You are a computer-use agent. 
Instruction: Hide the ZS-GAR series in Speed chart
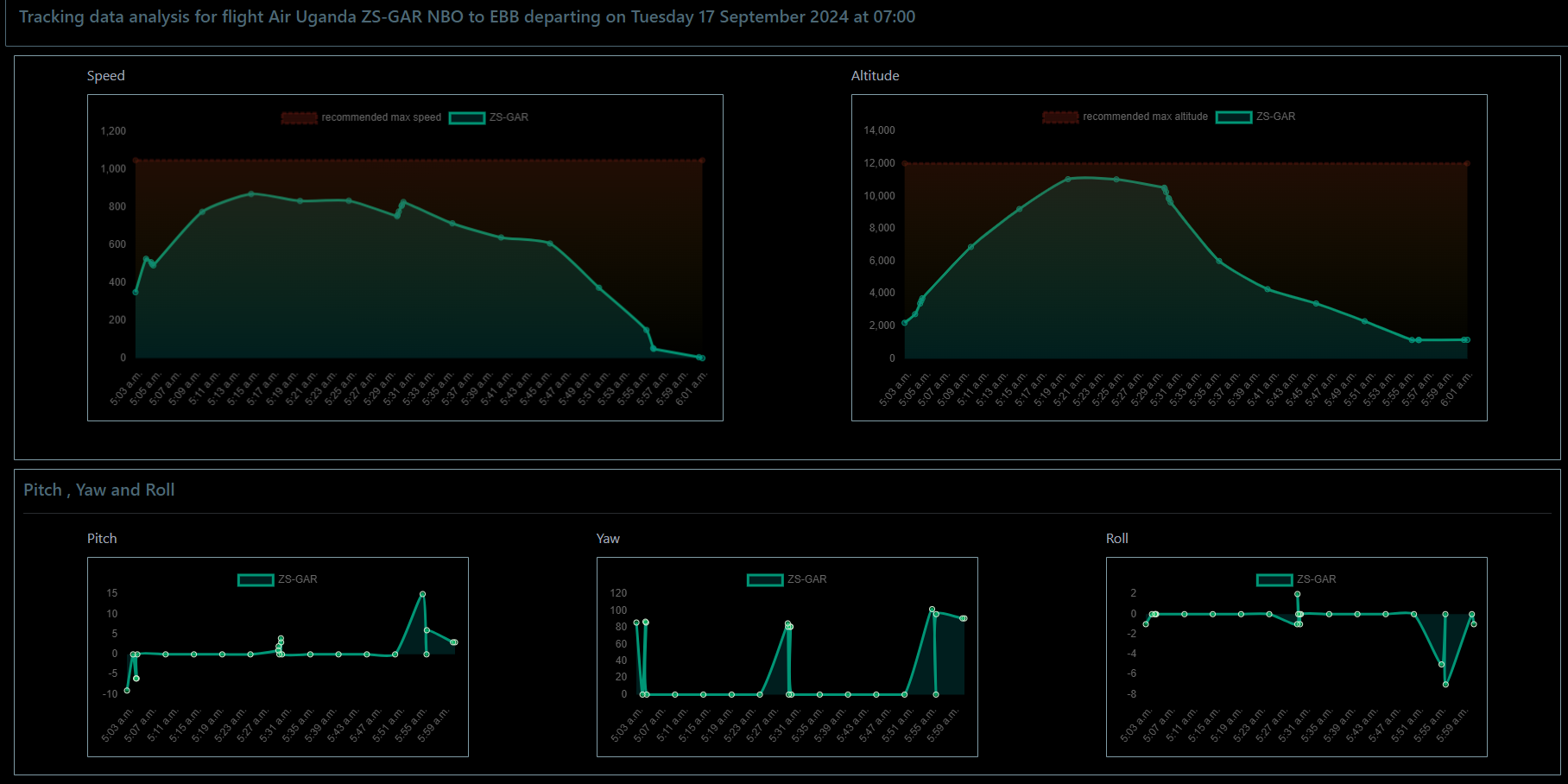click(x=467, y=117)
